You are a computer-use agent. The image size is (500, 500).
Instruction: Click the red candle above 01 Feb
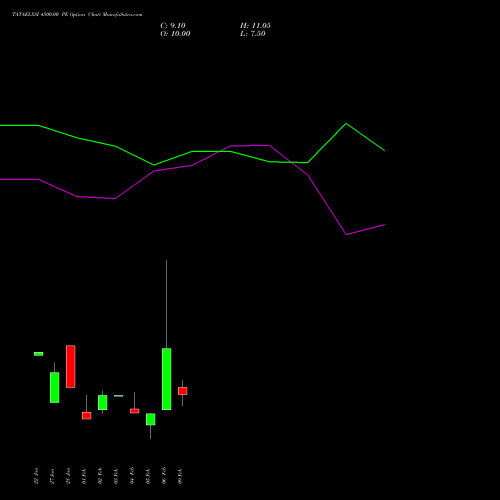point(87,416)
